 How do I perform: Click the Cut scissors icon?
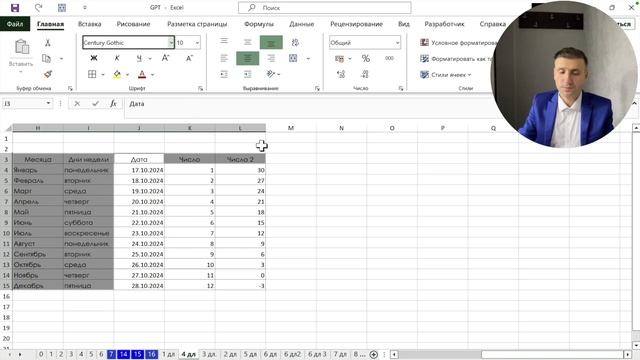pos(48,42)
